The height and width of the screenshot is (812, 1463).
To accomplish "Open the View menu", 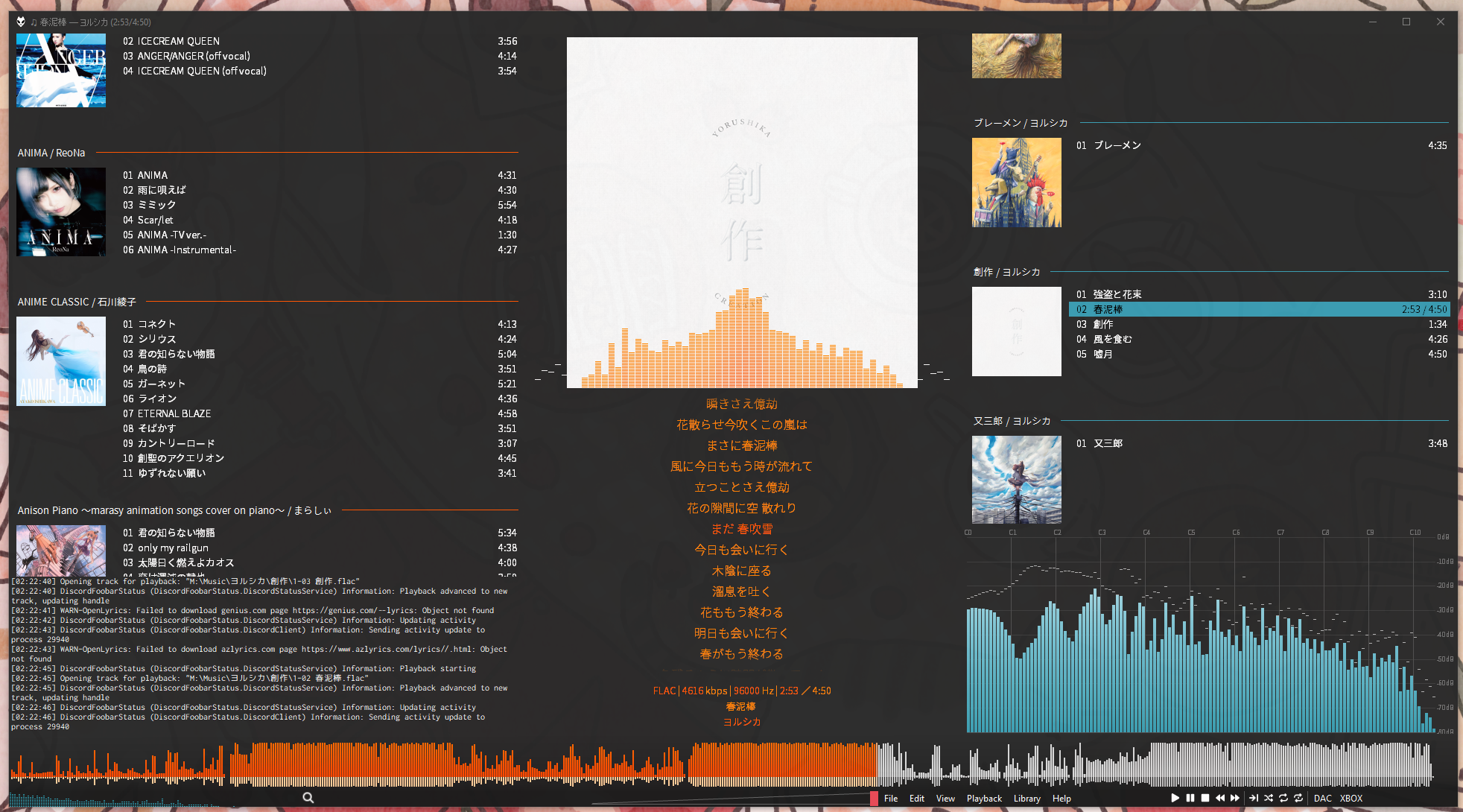I will [x=945, y=798].
